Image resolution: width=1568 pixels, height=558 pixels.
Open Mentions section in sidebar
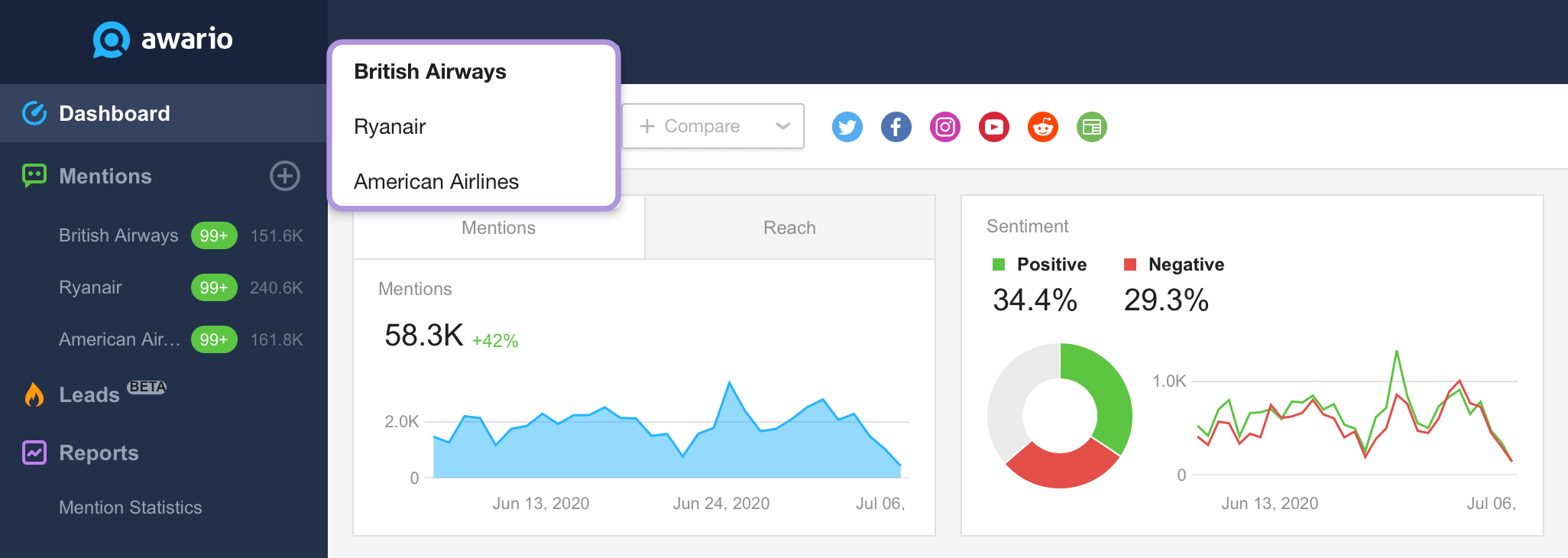(x=105, y=177)
